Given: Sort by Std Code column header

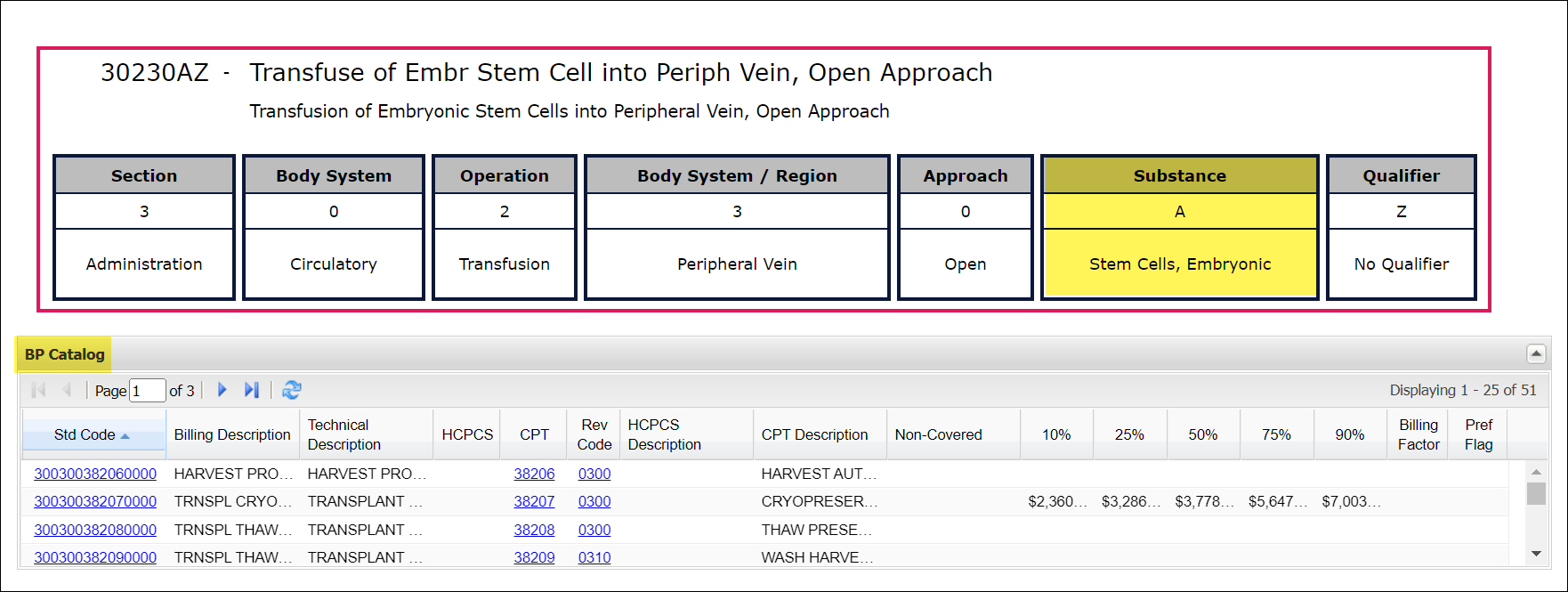Looking at the screenshot, I should pos(85,434).
